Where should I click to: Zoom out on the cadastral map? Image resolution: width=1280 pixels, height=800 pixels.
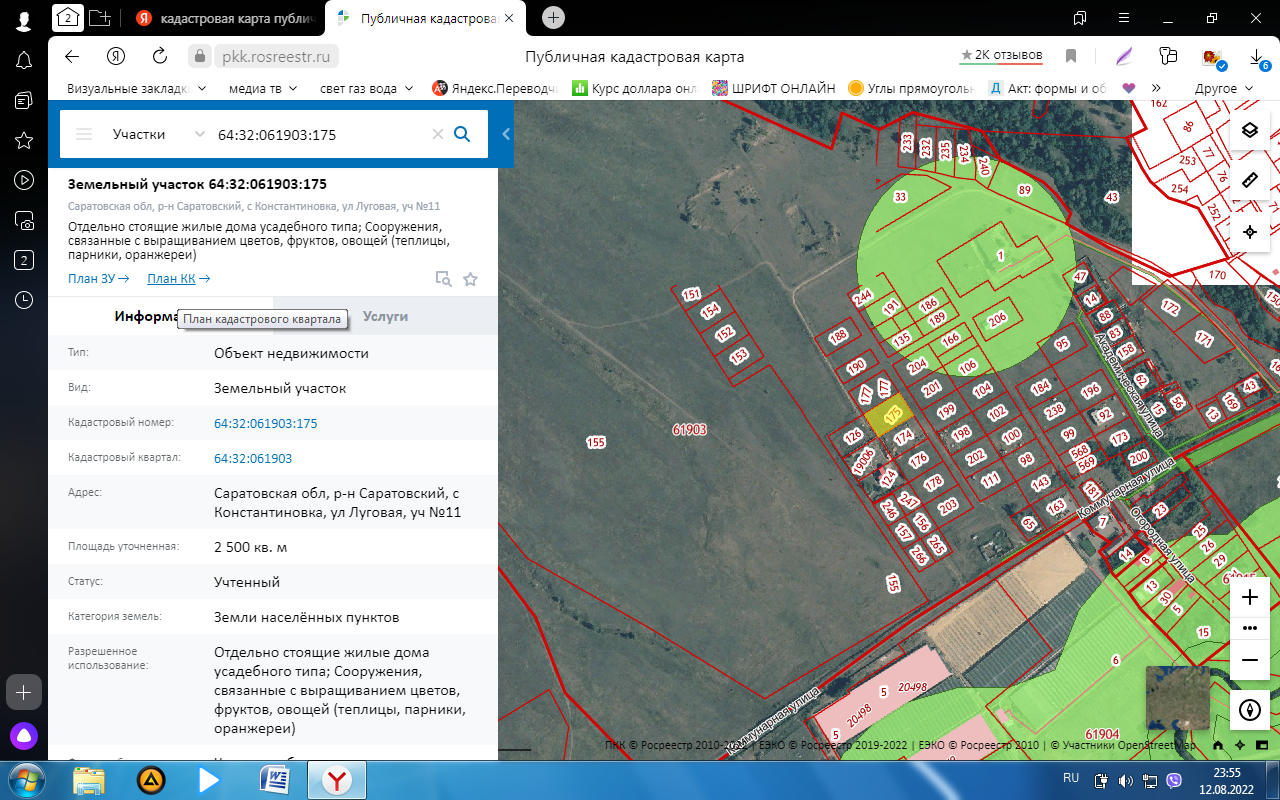[1249, 660]
